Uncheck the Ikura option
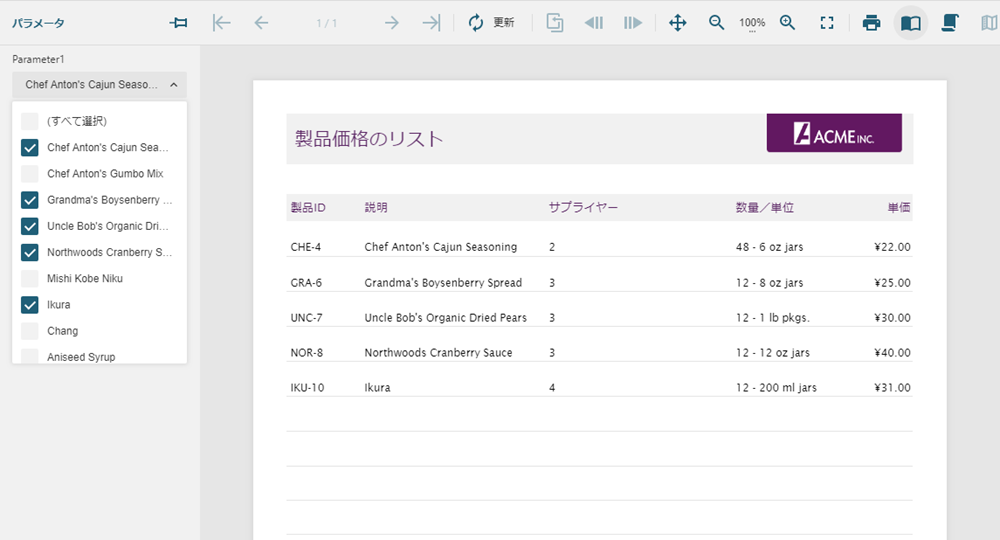 30,305
